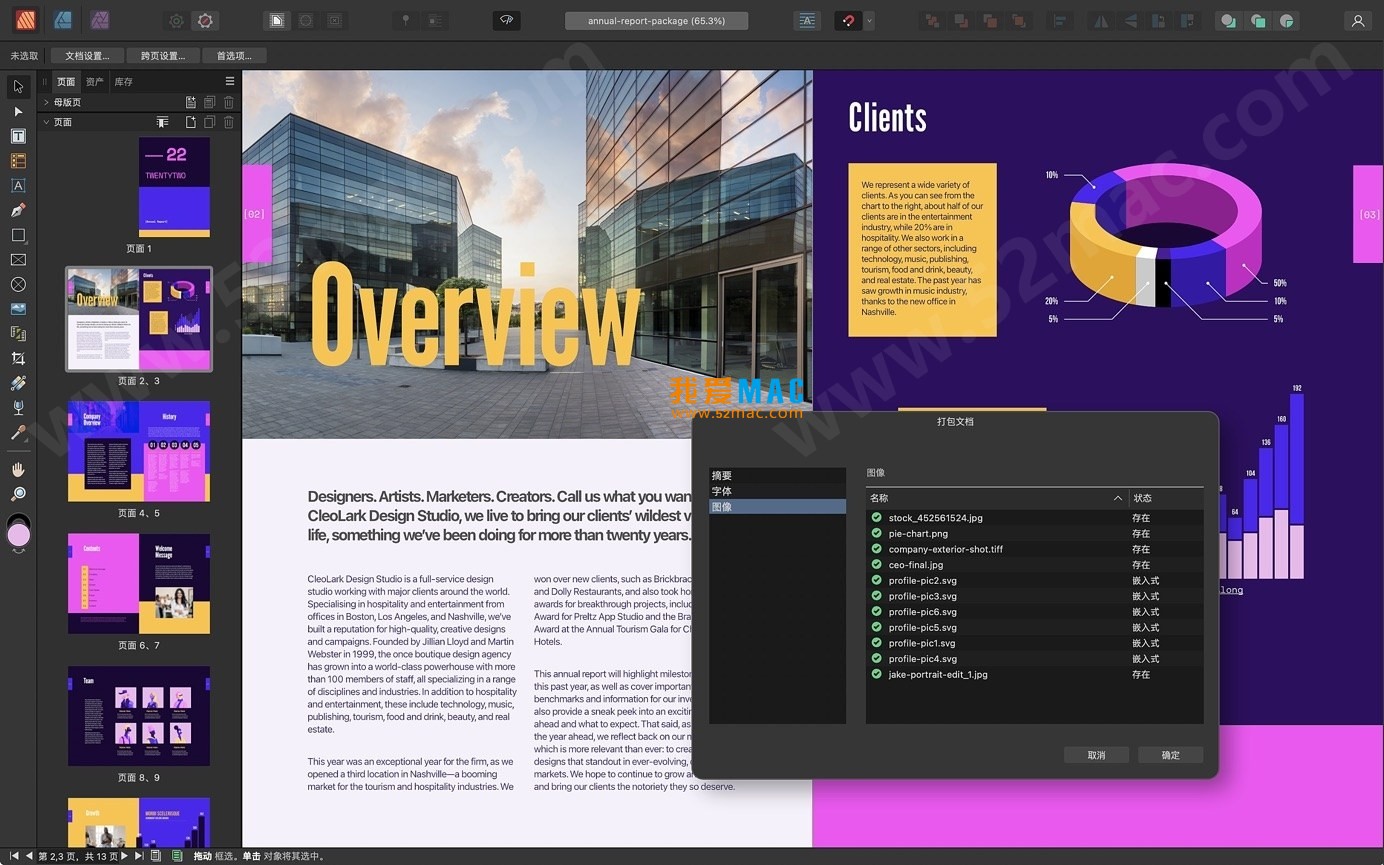Toggle the baseline grid button
Viewport: 1384px width, 865px height.
click(x=806, y=20)
